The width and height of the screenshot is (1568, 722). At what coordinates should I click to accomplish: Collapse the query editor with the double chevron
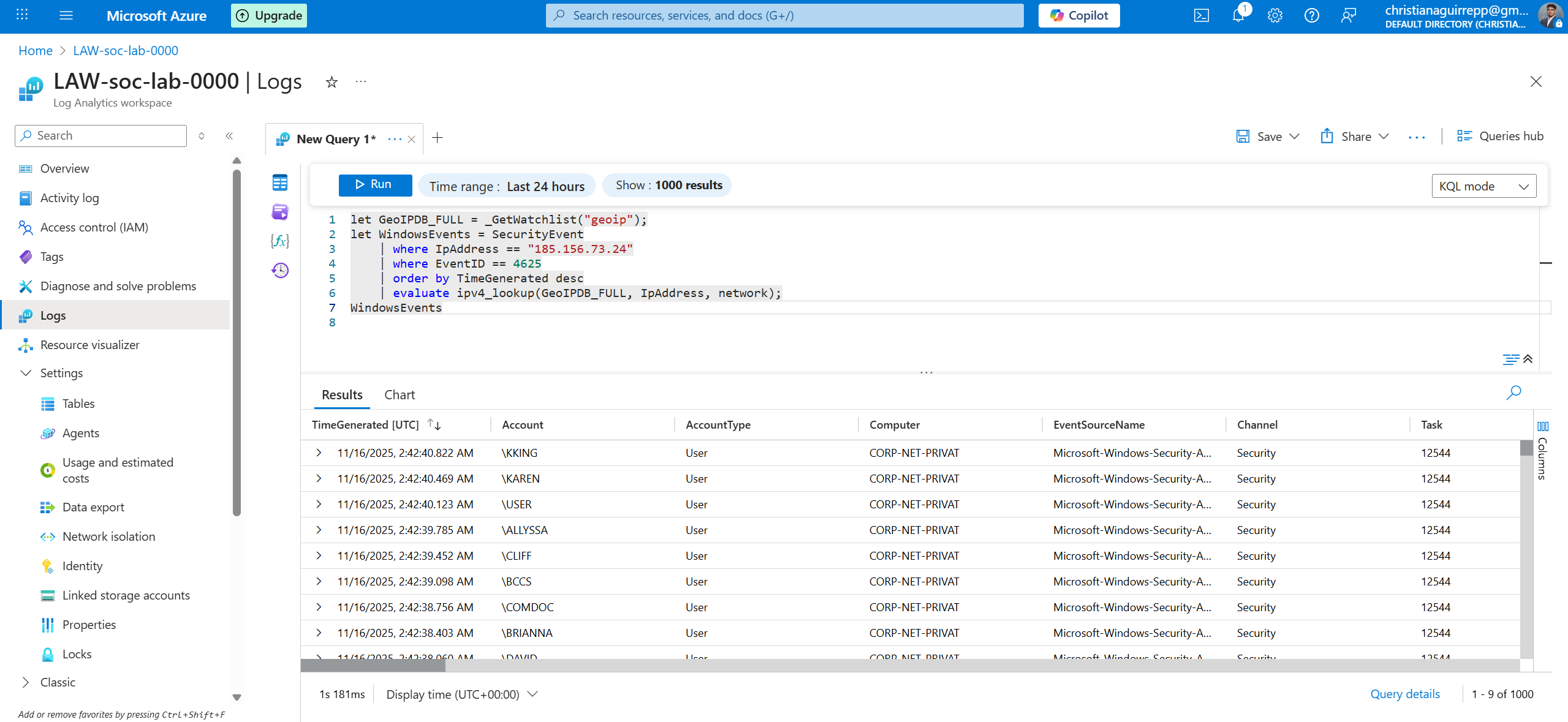[x=1528, y=359]
